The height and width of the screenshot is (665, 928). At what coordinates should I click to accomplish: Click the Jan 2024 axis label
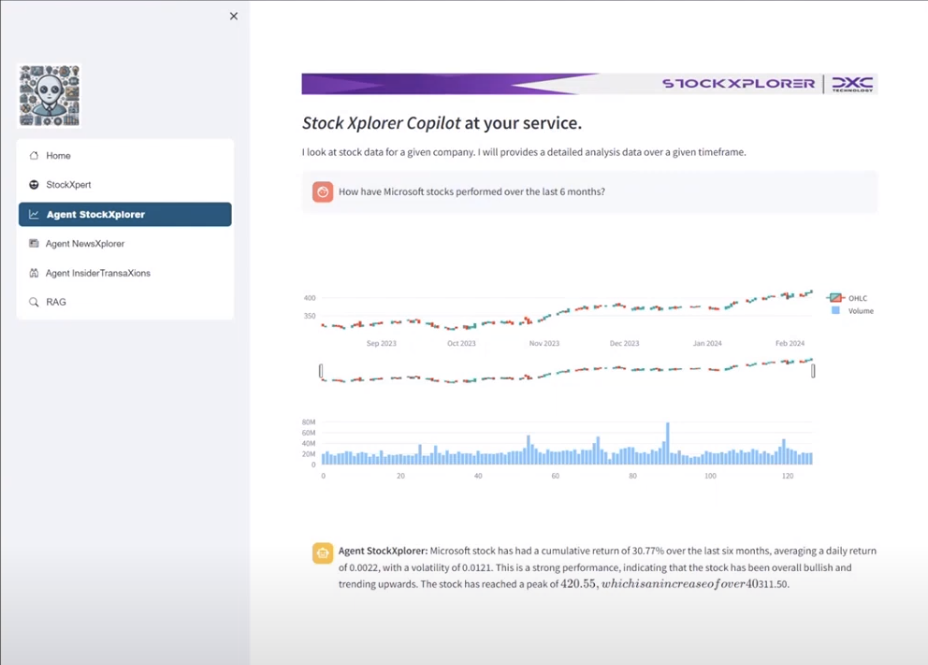pyautogui.click(x=707, y=343)
